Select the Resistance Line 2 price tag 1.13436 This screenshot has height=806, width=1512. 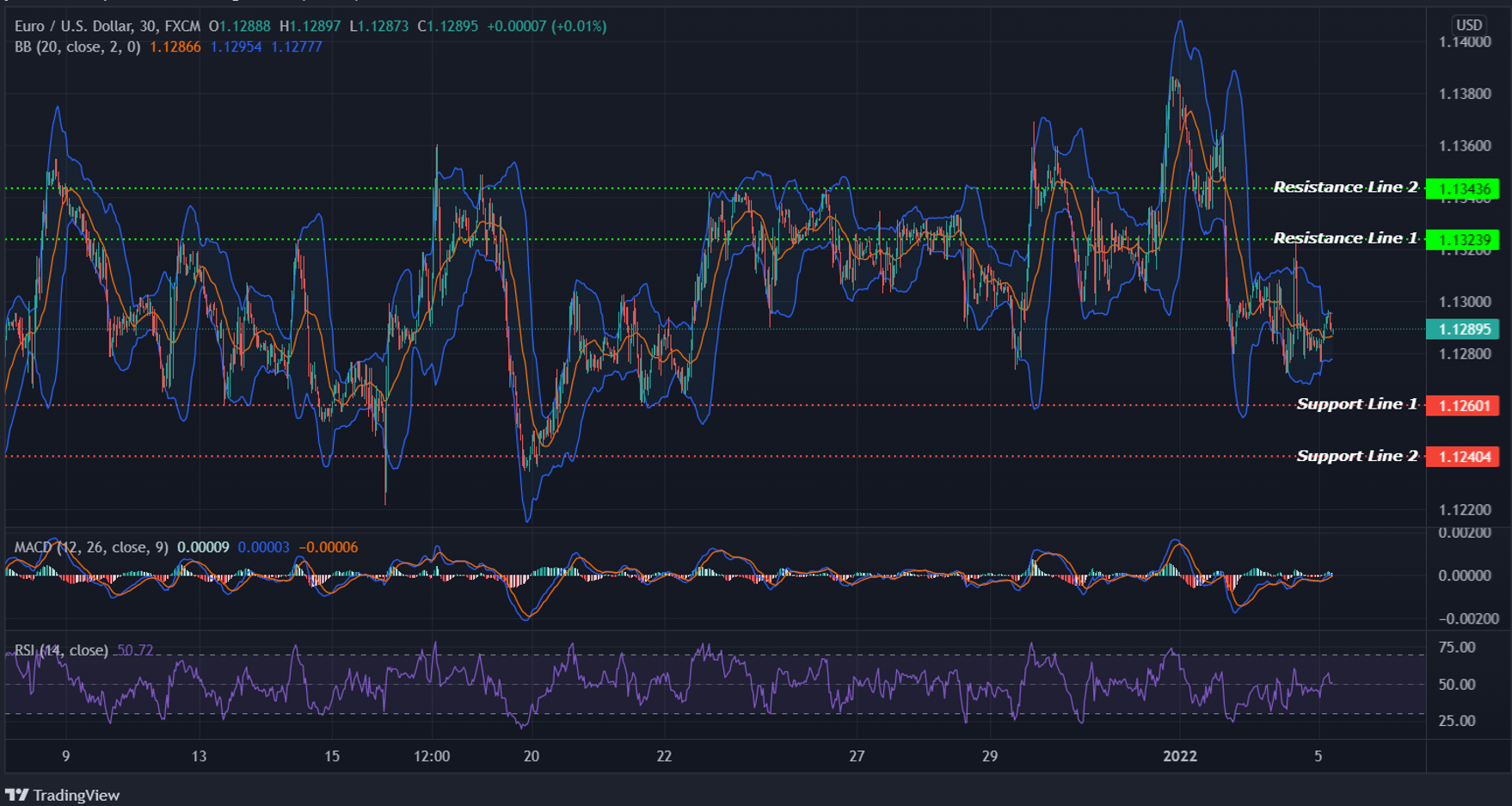(1466, 188)
